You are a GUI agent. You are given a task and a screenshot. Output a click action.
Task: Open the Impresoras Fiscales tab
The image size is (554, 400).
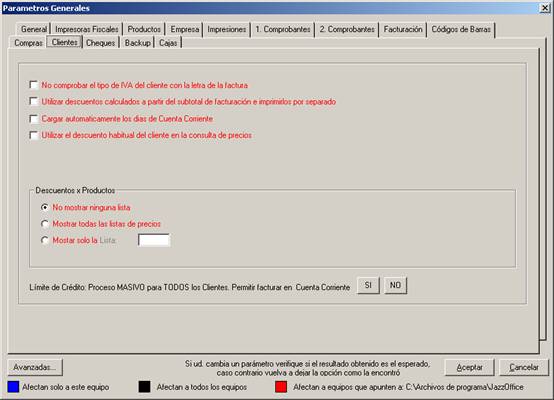87,29
